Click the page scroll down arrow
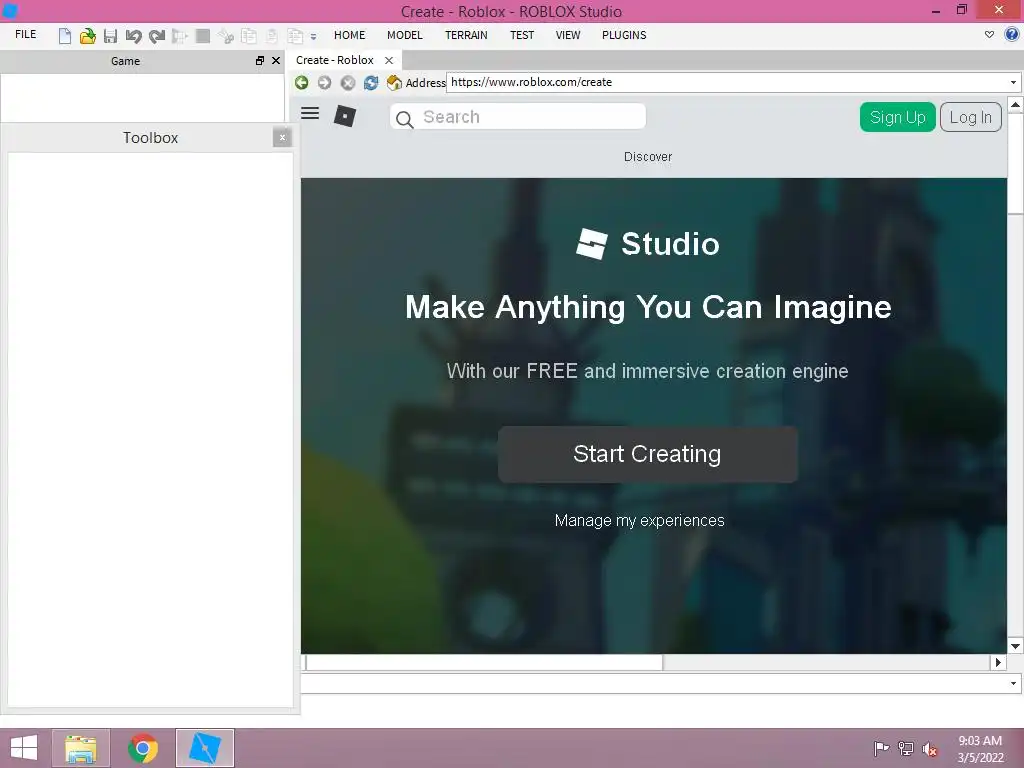1024x768 pixels. click(x=1015, y=647)
